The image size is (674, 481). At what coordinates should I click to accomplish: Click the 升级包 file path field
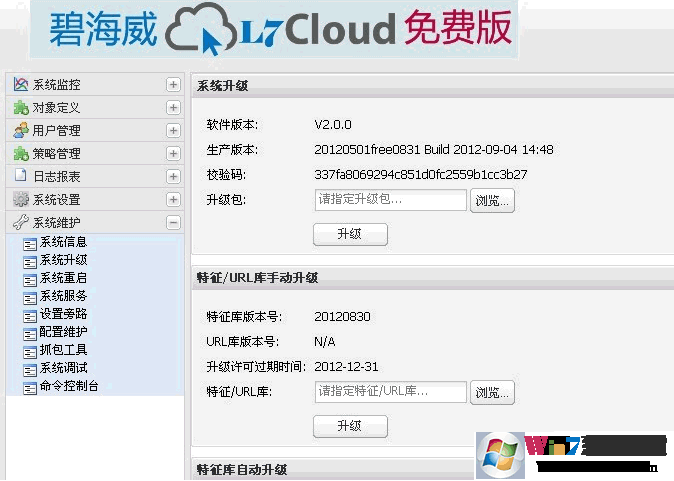[x=391, y=200]
